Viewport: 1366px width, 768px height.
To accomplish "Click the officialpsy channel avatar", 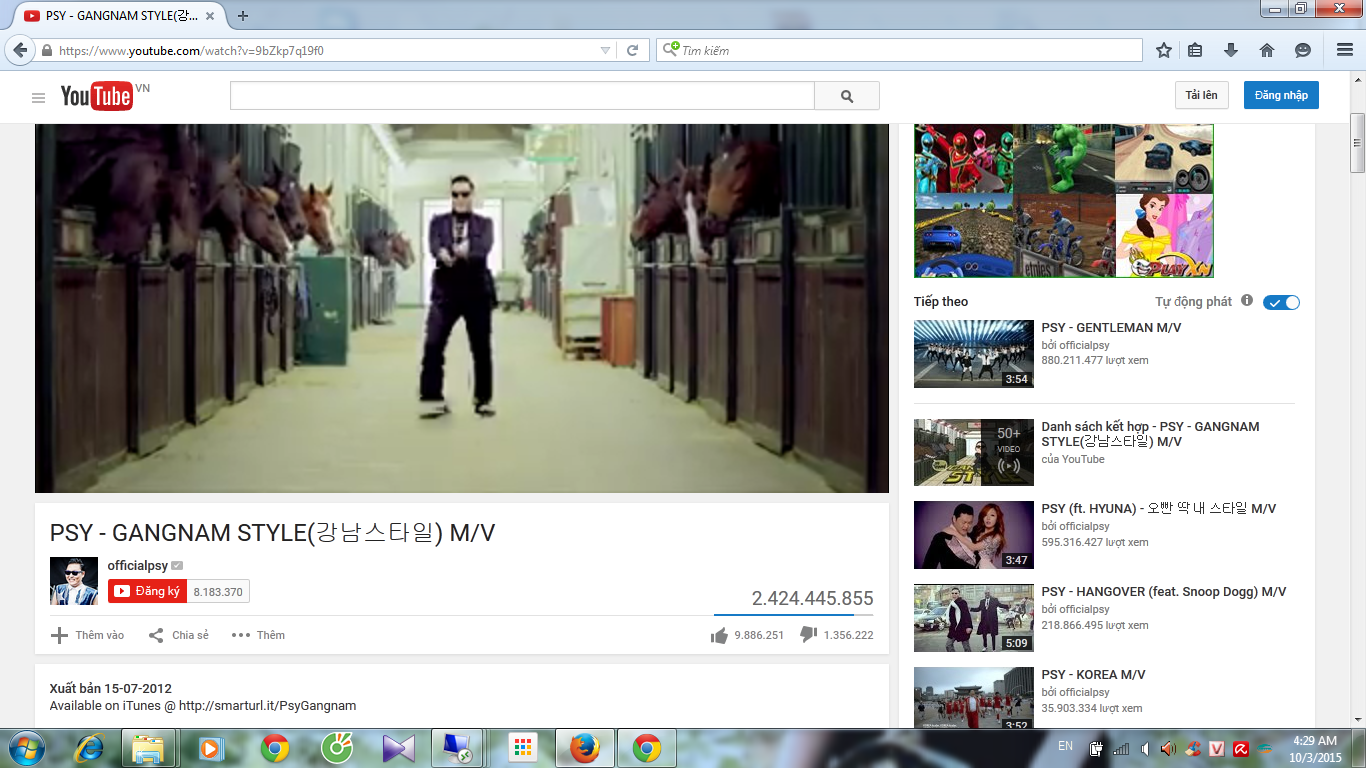I will click(x=74, y=581).
